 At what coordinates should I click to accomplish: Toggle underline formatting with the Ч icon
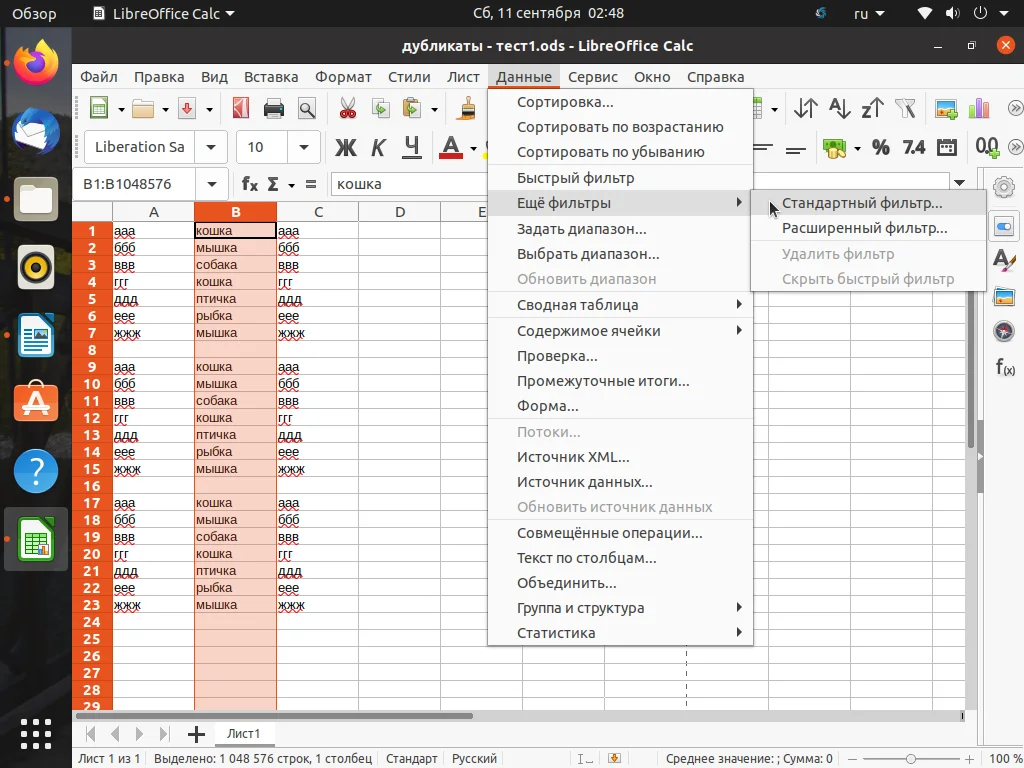coord(411,147)
